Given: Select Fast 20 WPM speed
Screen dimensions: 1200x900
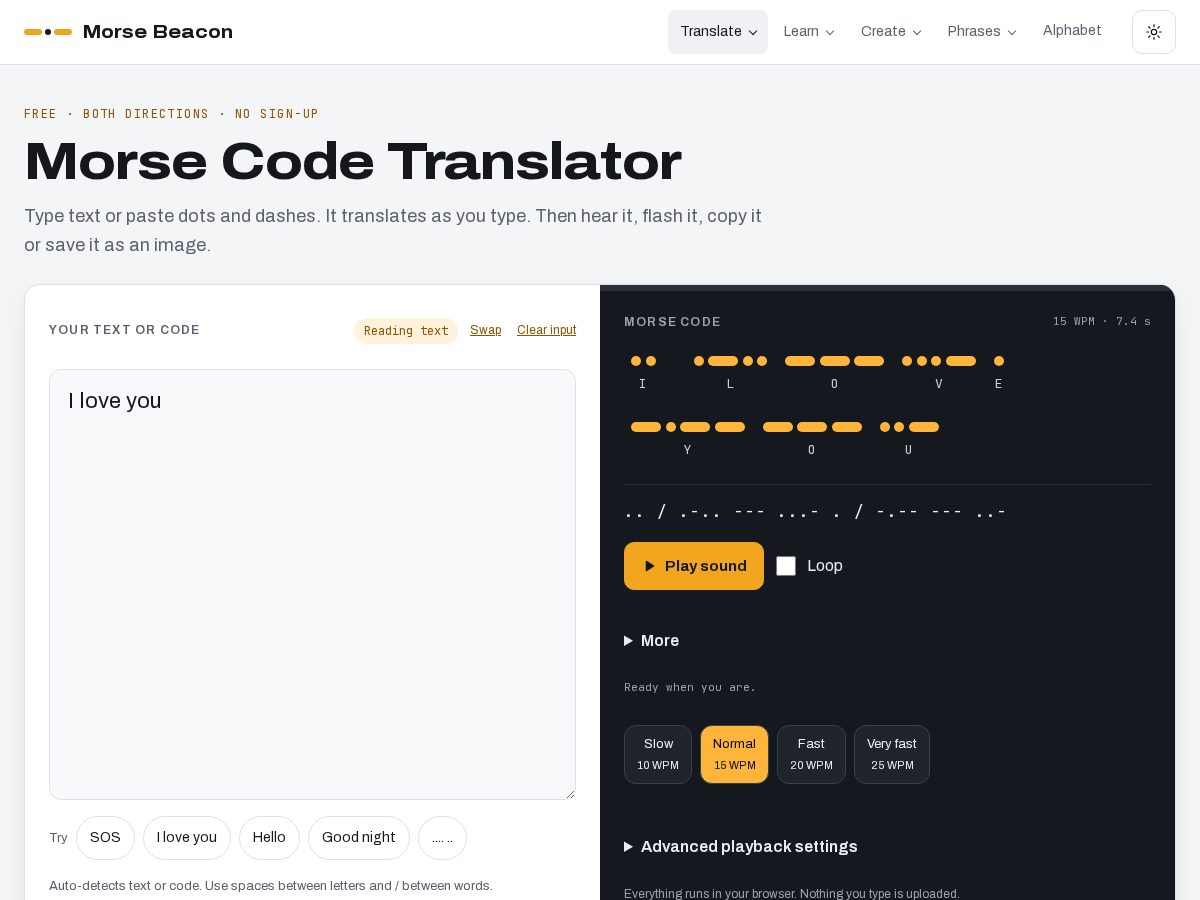Looking at the screenshot, I should point(811,754).
